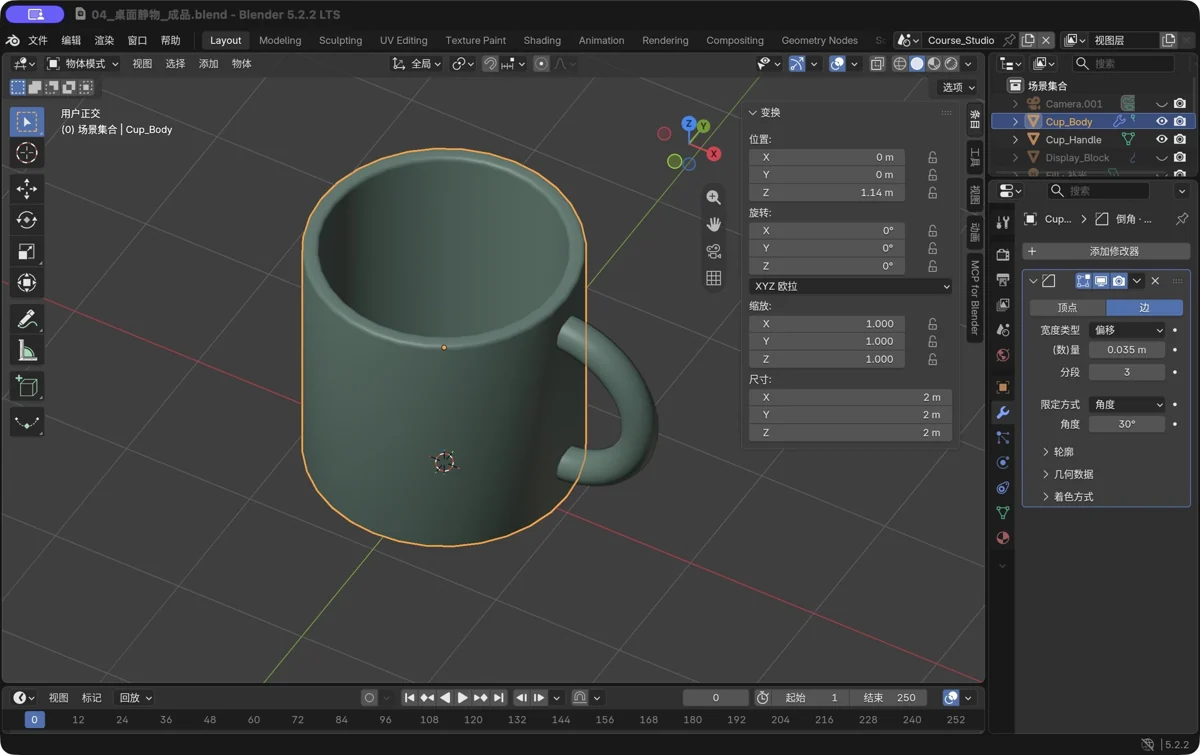Open the 限定方式 dropdown
The height and width of the screenshot is (755, 1200).
tap(1127, 405)
